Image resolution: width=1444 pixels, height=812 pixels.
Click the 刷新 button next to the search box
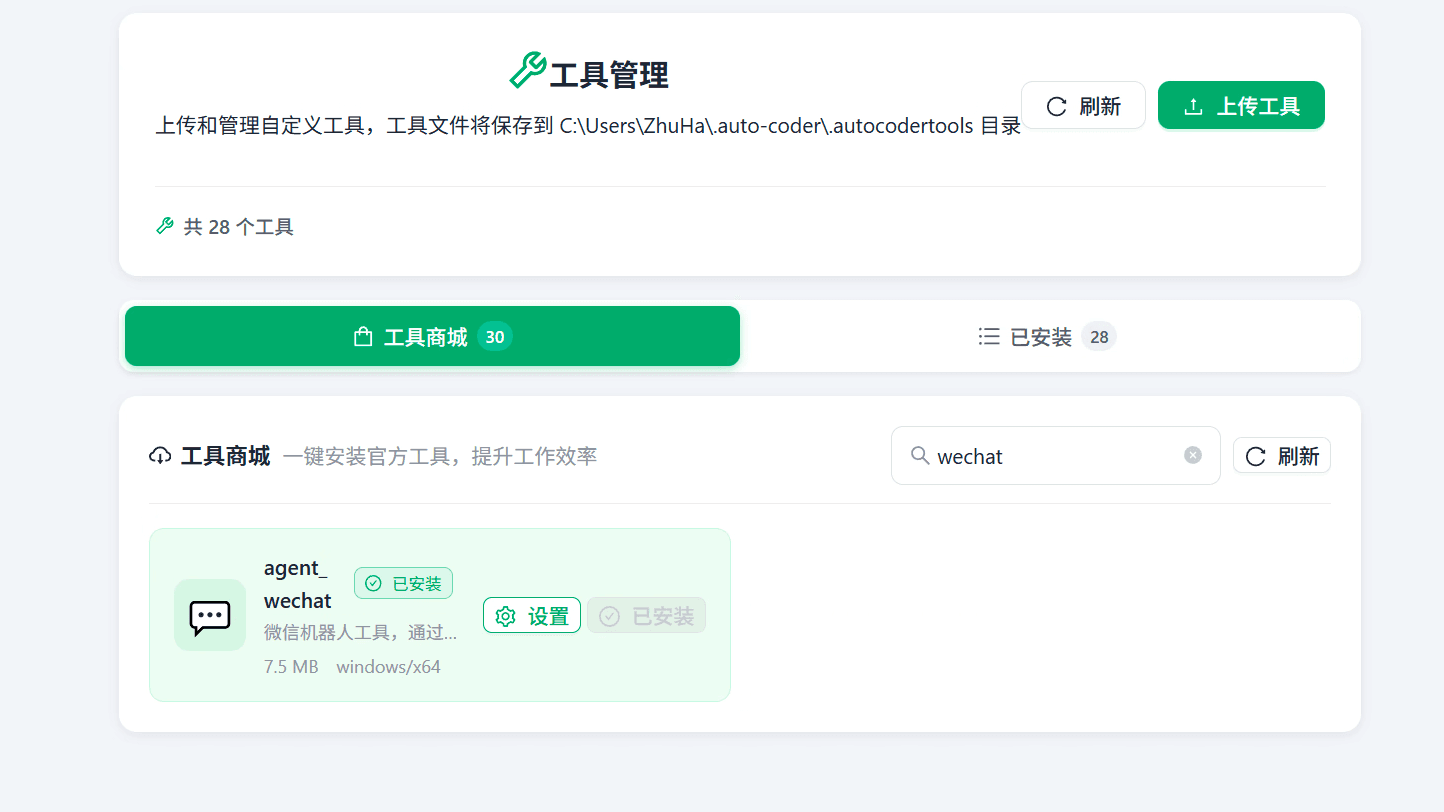(1281, 455)
